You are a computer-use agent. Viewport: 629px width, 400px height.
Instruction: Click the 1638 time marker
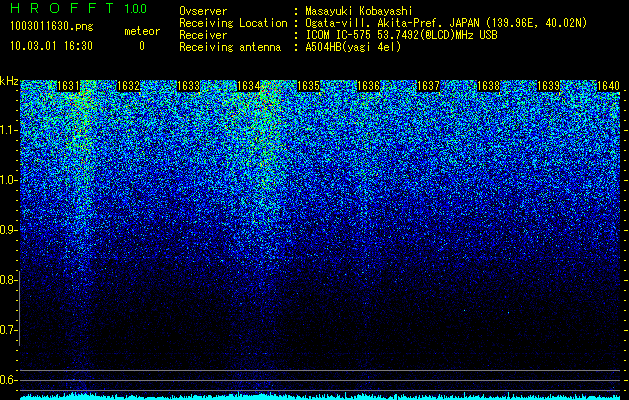tap(489, 86)
